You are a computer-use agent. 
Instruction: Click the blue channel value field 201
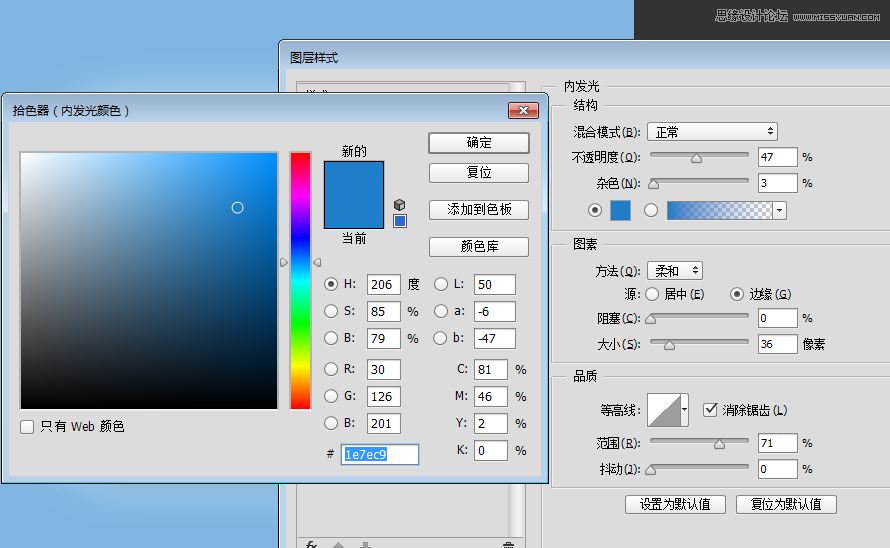(x=384, y=423)
